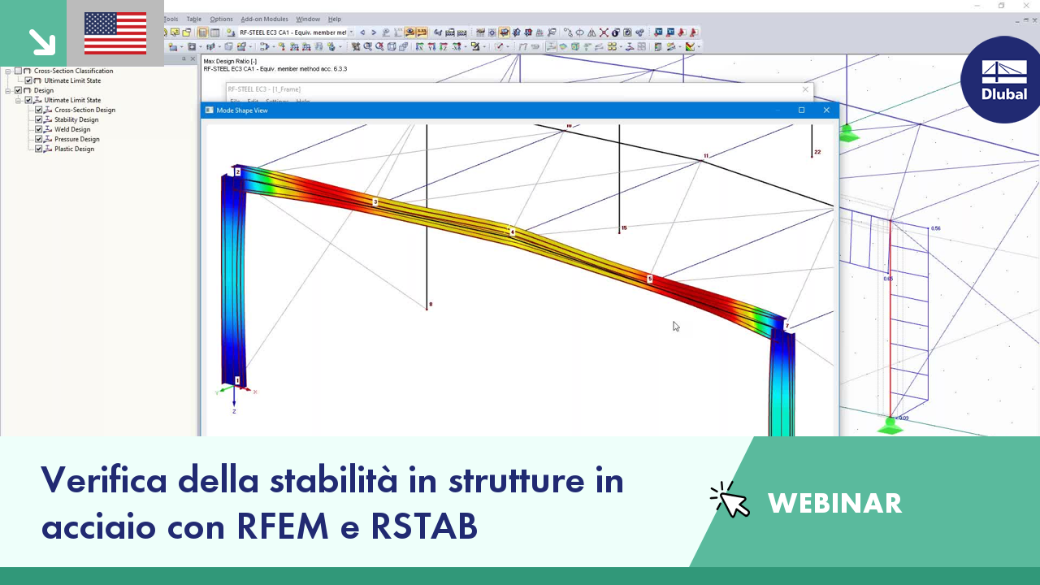Screen dimensions: 1040x585
Task: Enable the Cross-Section Classification checkbox
Action: coord(19,71)
